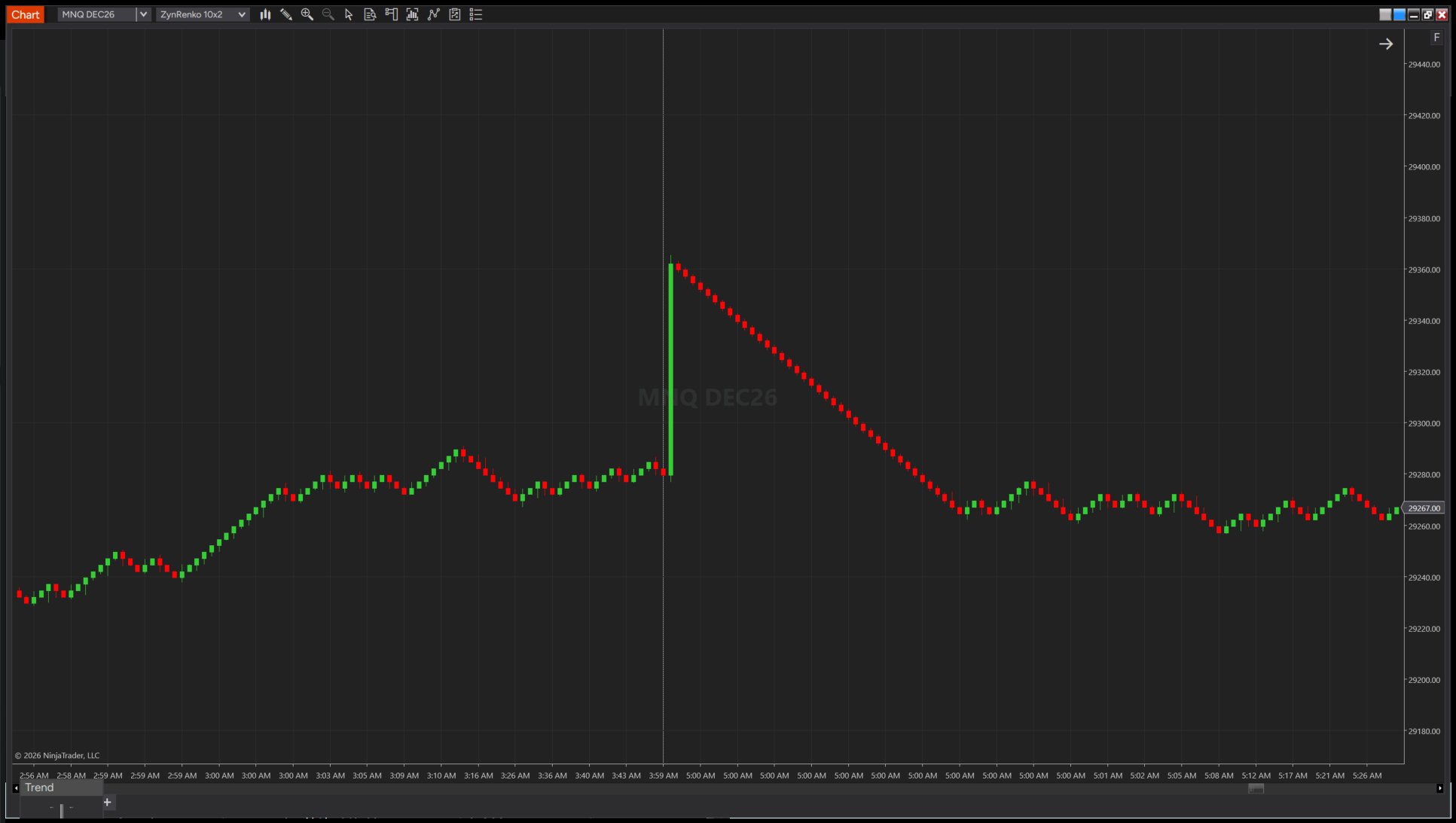Click the tall green spike candle
Viewport: 1456px width, 823px height.
(x=670, y=369)
